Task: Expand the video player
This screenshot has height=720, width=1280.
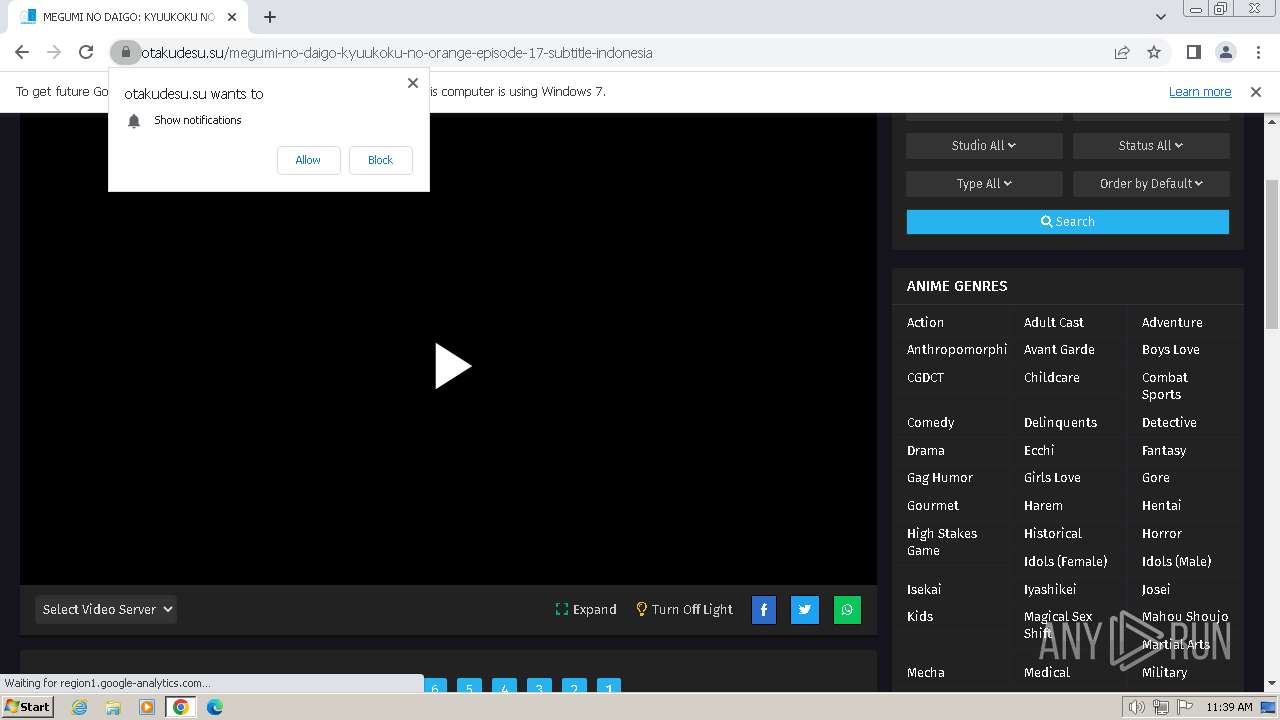Action: tap(586, 609)
